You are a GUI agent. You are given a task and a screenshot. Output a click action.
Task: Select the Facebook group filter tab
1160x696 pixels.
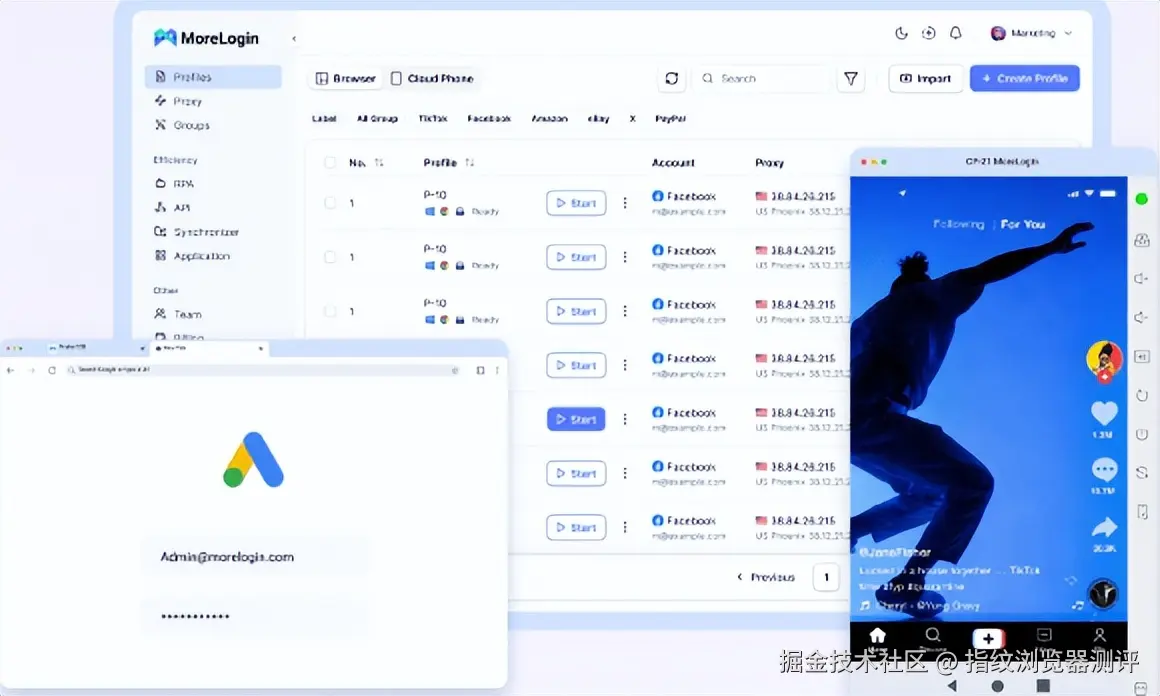click(489, 118)
